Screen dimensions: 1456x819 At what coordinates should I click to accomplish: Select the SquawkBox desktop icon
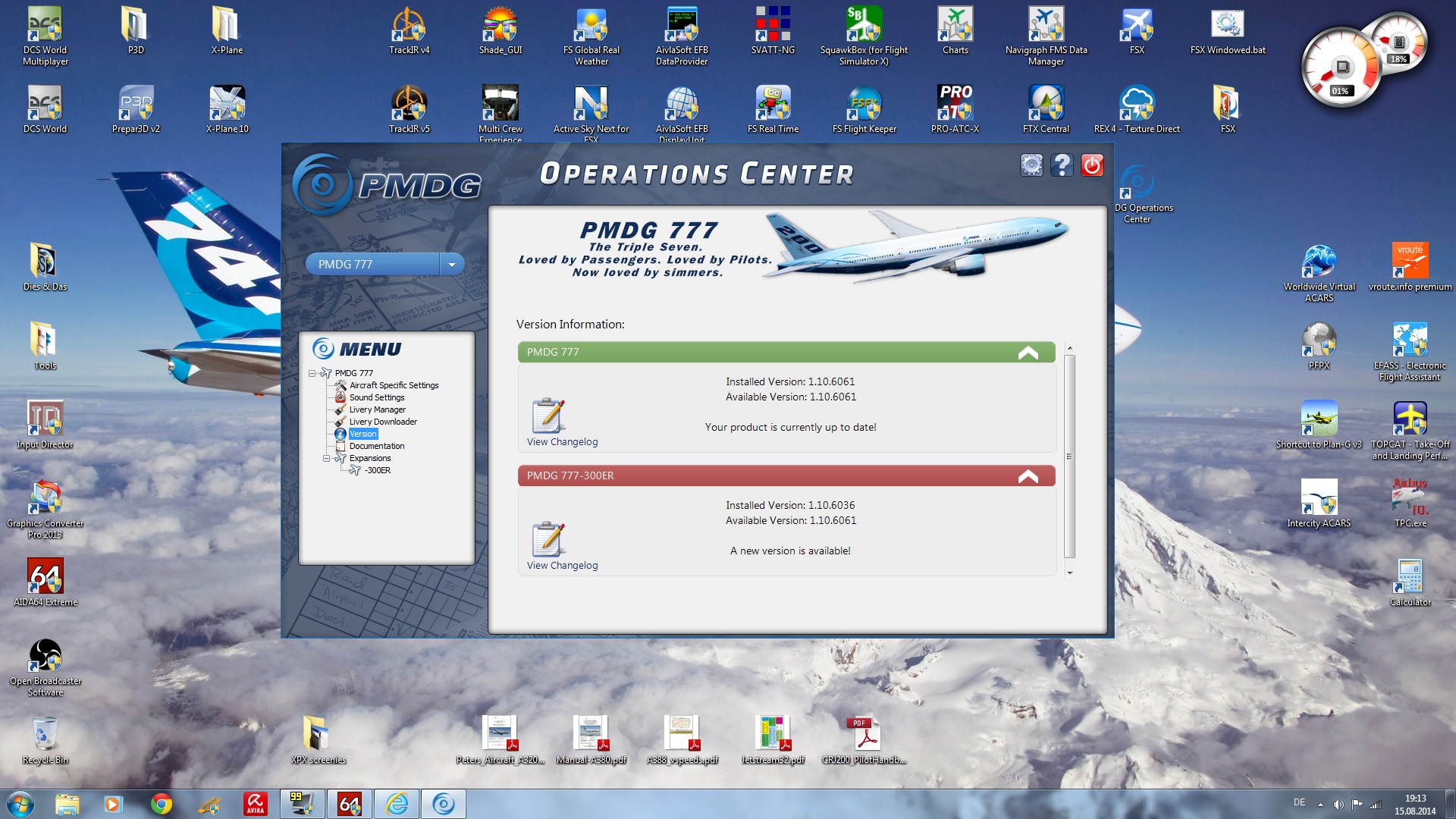click(864, 36)
